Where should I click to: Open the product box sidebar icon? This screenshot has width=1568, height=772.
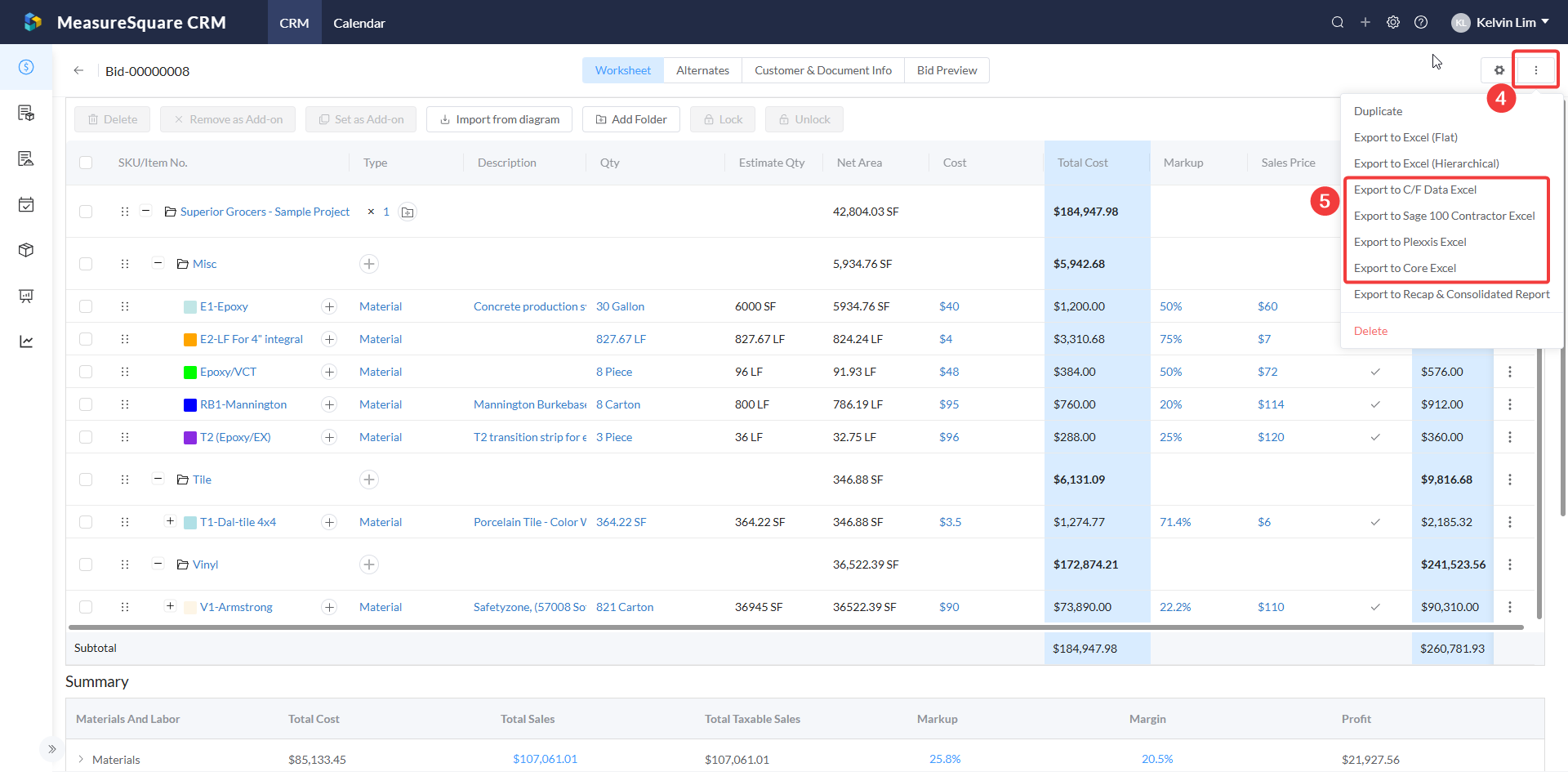point(26,250)
